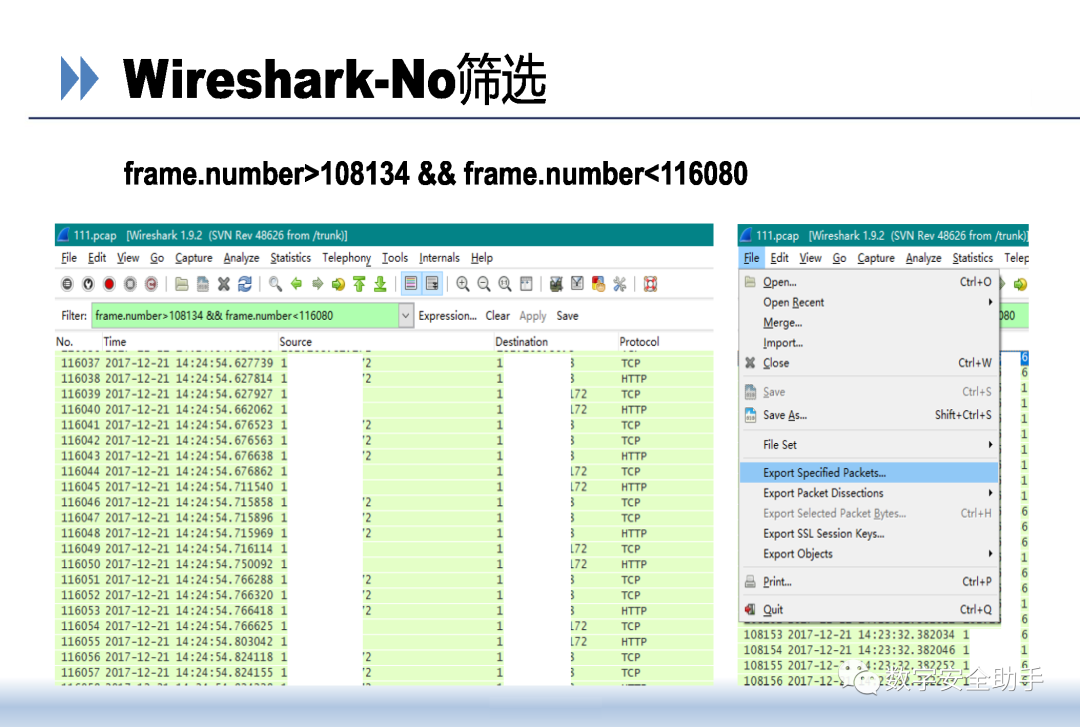This screenshot has width=1080, height=727.
Task: Open preferences tools icon
Action: click(x=619, y=284)
